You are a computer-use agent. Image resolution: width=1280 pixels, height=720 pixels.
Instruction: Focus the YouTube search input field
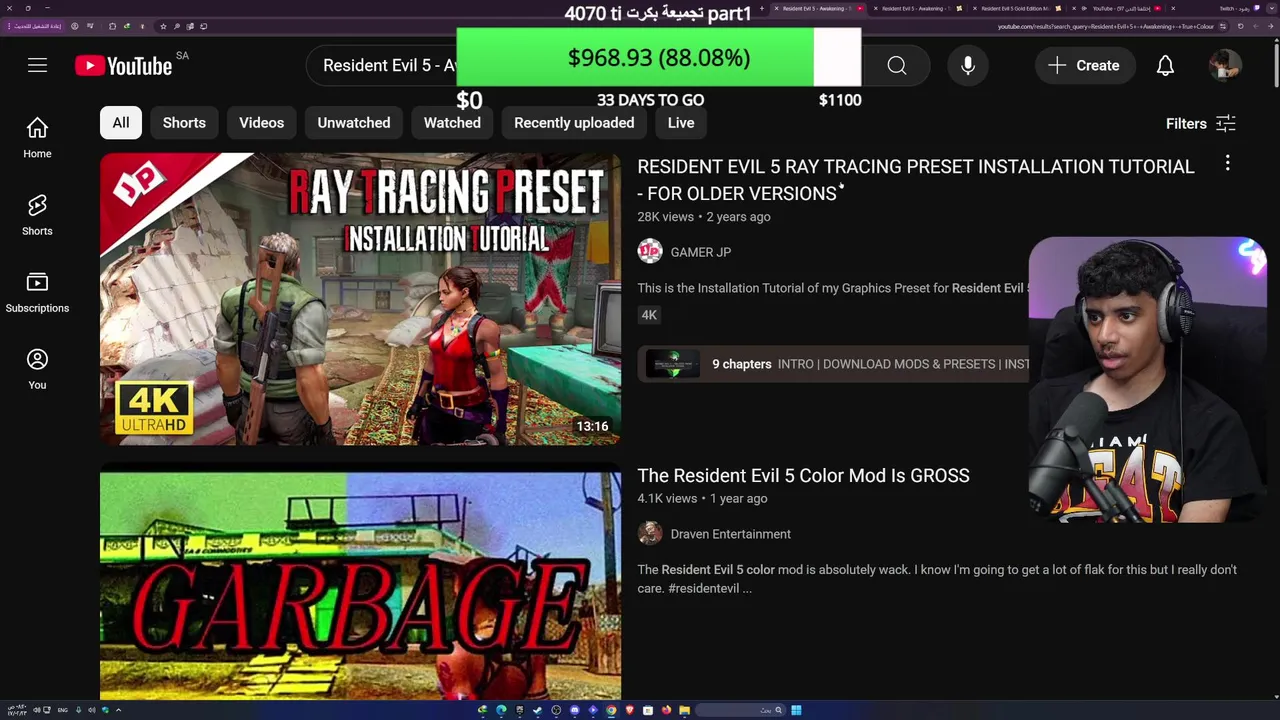click(x=390, y=65)
